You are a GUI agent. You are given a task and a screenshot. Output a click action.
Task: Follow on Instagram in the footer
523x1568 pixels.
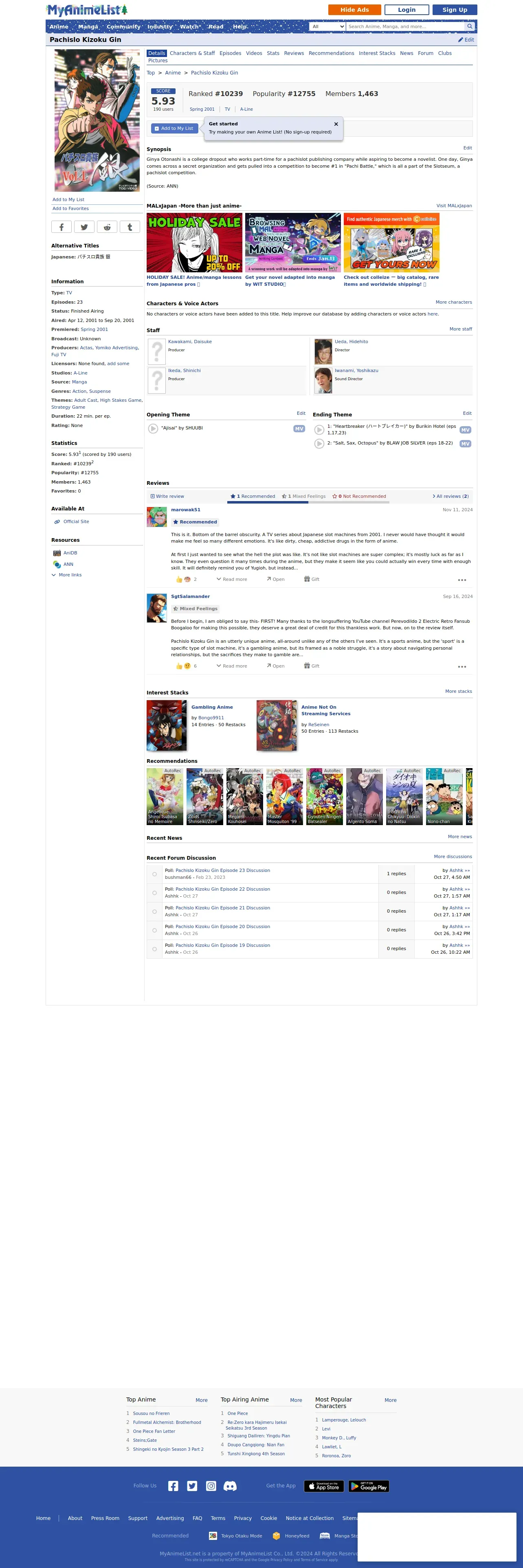pyautogui.click(x=211, y=1486)
